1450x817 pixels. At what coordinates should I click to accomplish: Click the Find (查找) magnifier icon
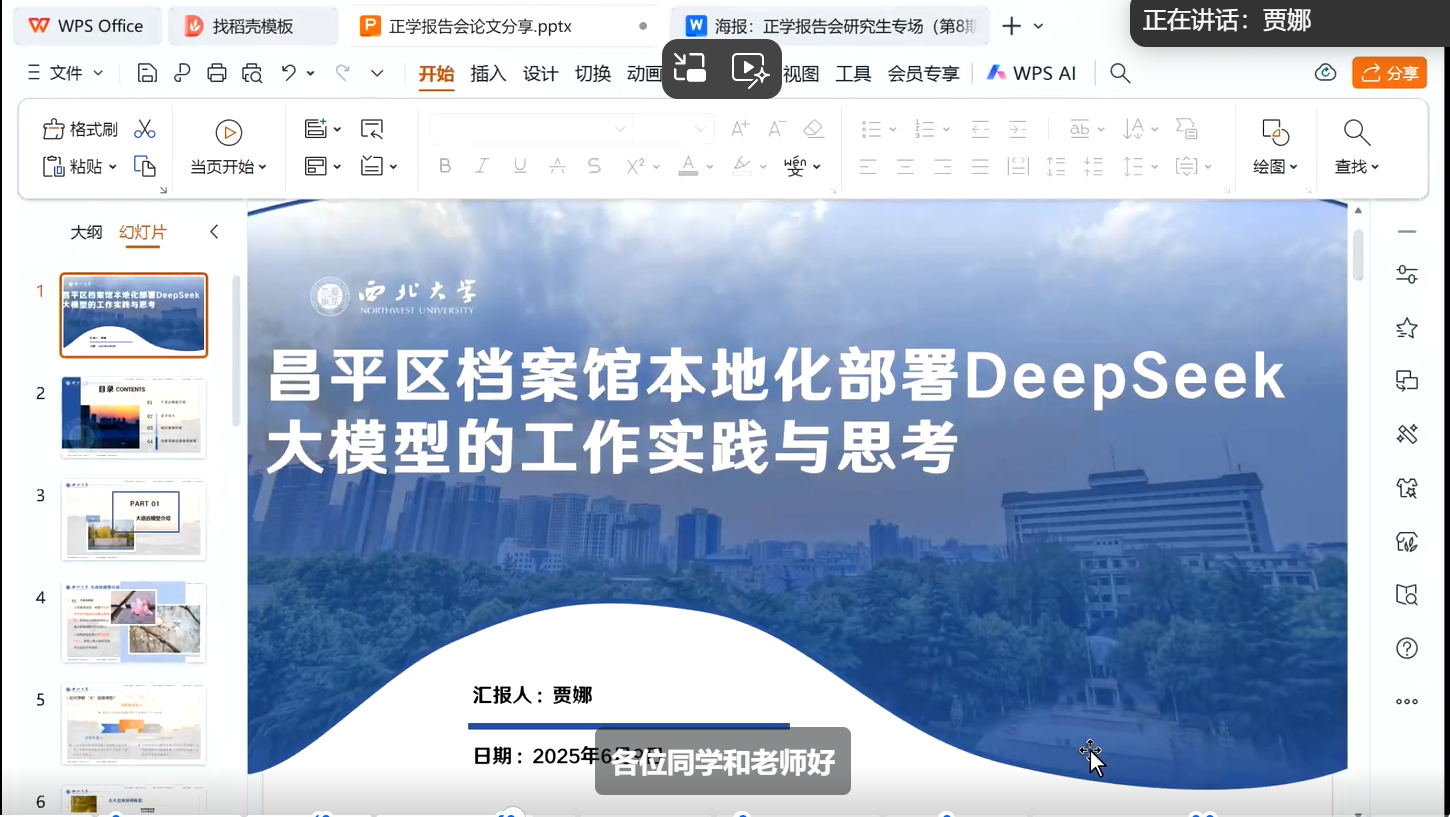[1356, 132]
